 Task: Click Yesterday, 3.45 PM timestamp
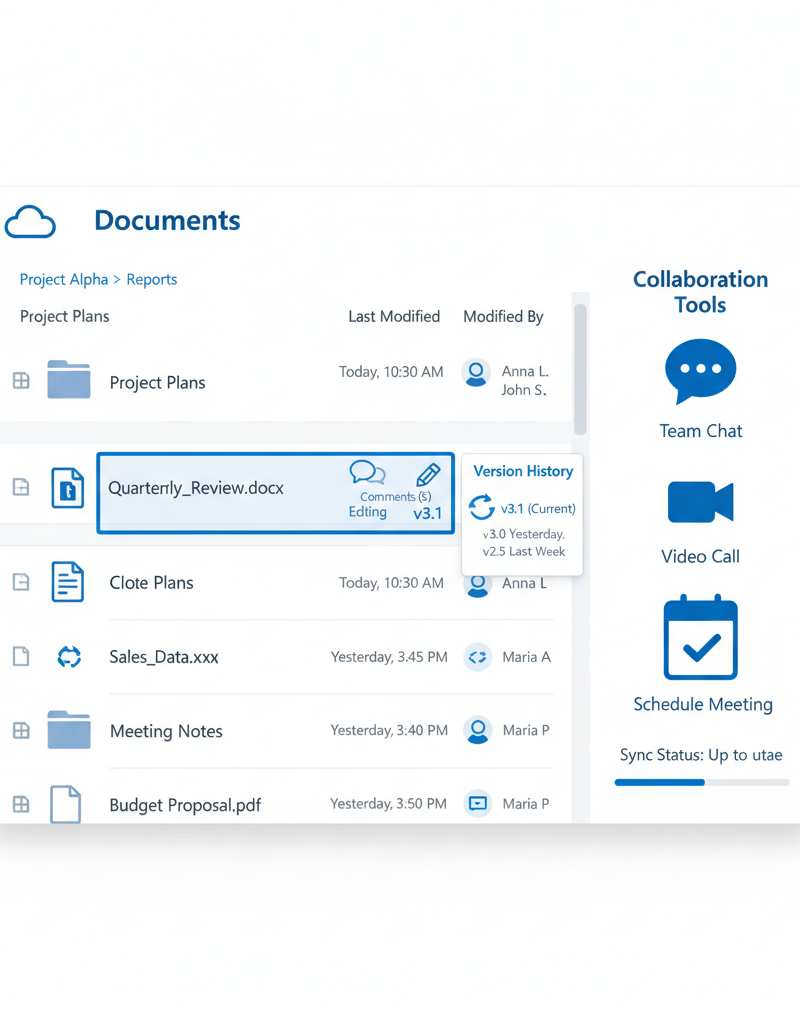point(389,657)
